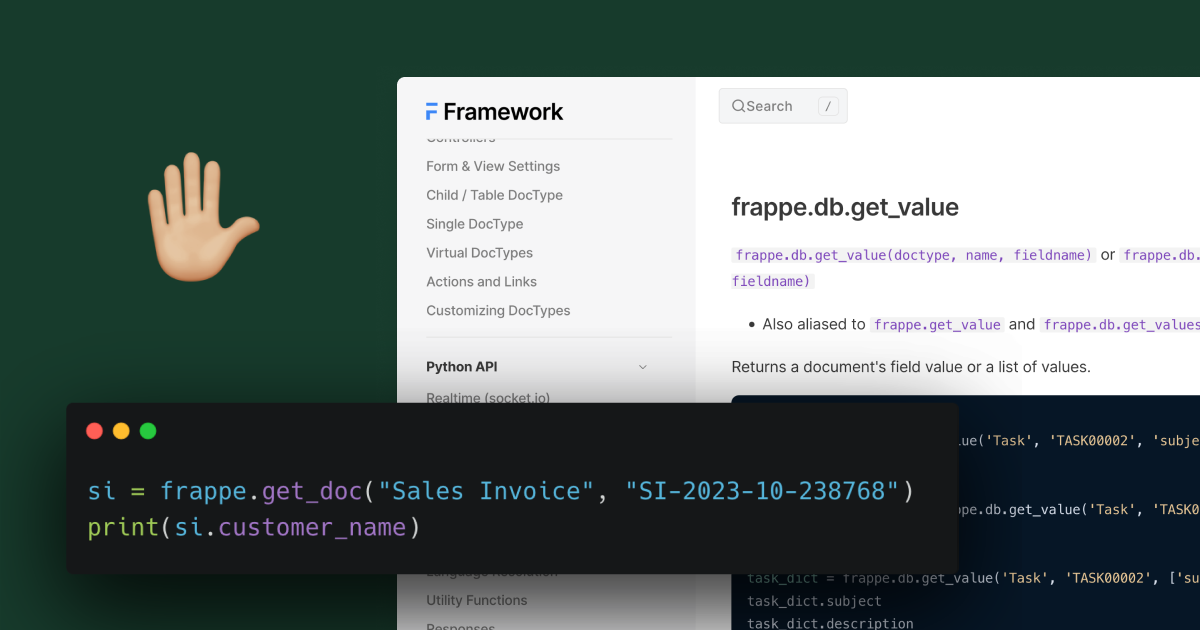
Task: Open Form & View Settings page
Action: tap(493, 166)
